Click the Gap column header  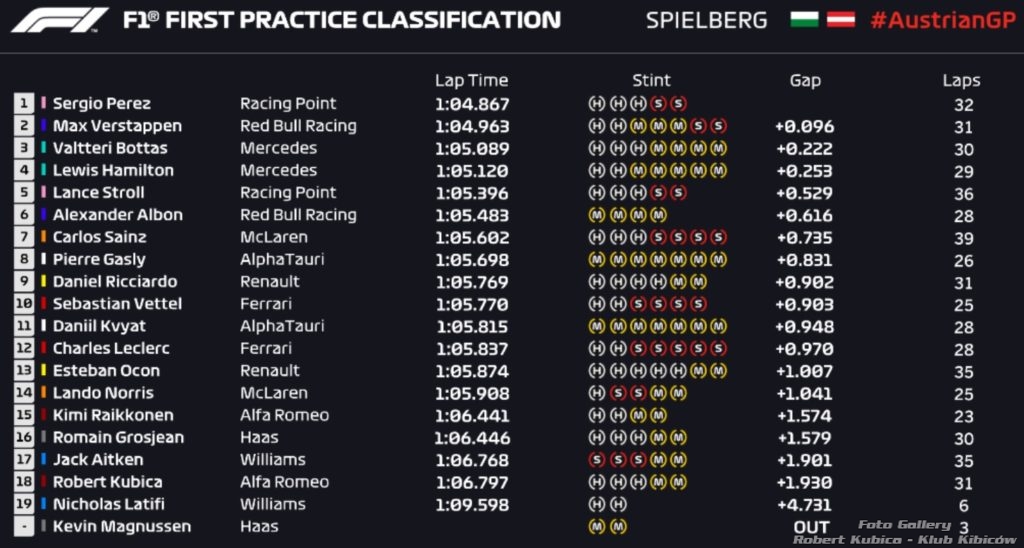[805, 81]
